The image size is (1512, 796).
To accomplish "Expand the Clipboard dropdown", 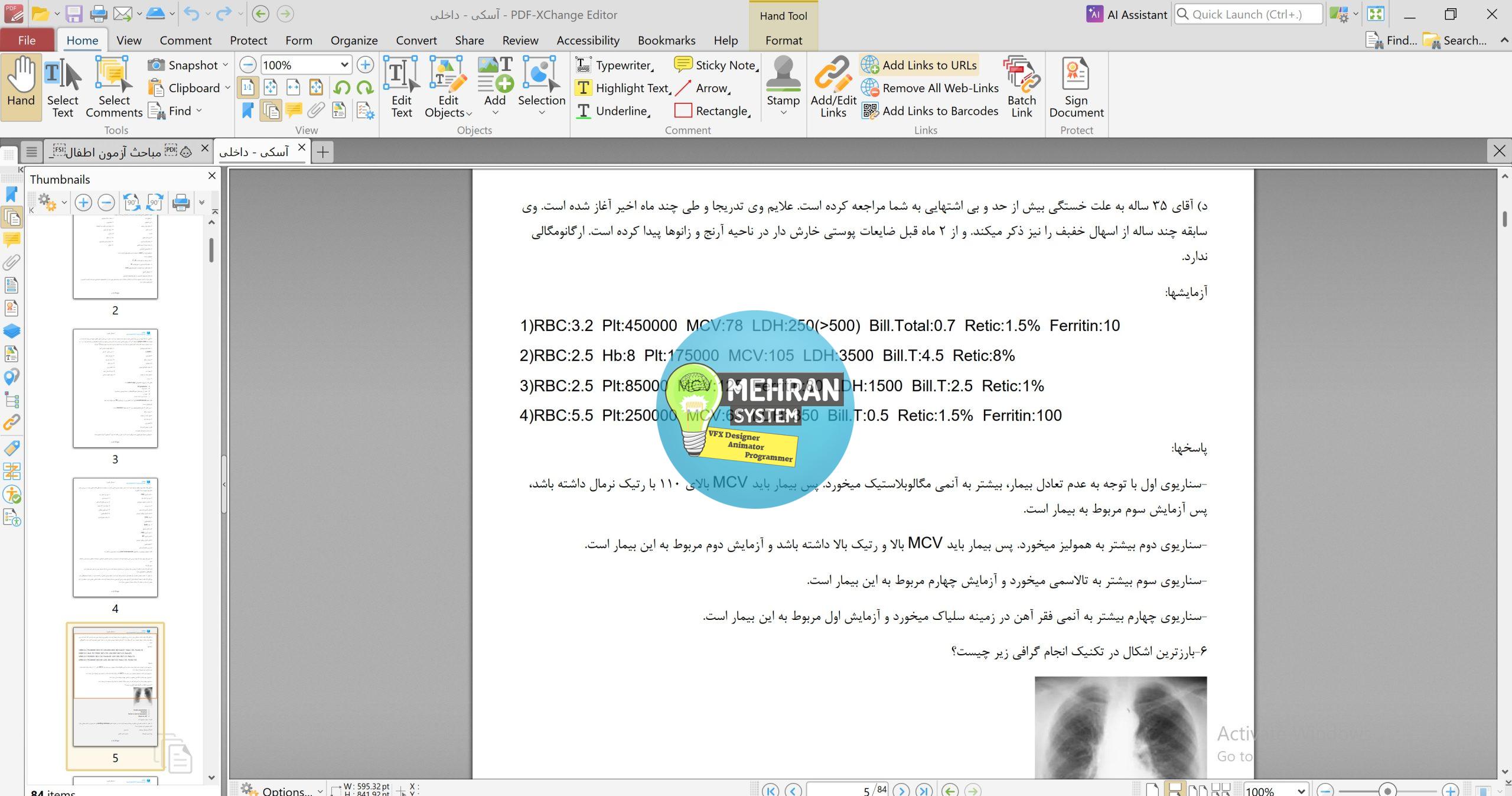I will 227,88.
